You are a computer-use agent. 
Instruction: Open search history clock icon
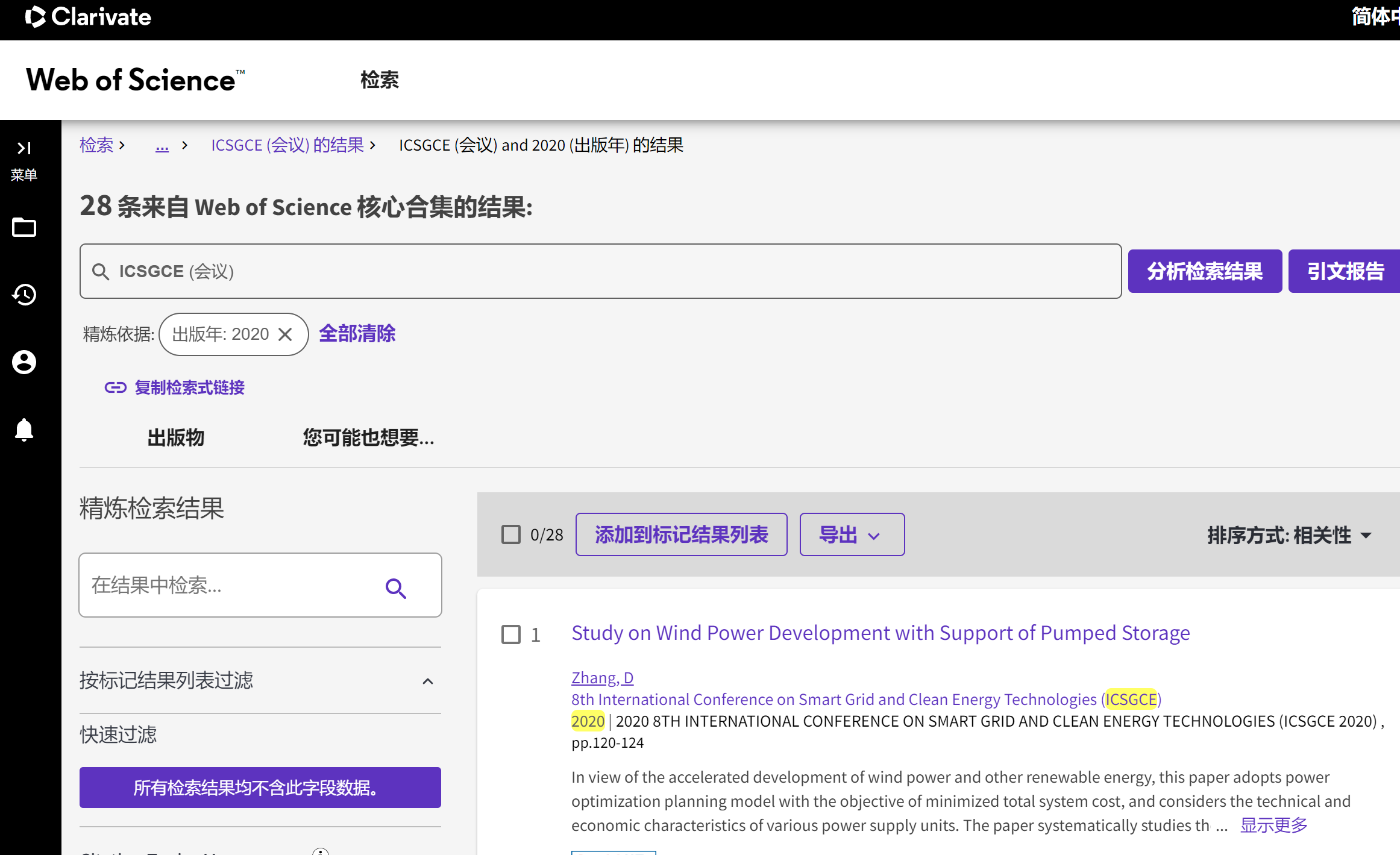coord(24,295)
